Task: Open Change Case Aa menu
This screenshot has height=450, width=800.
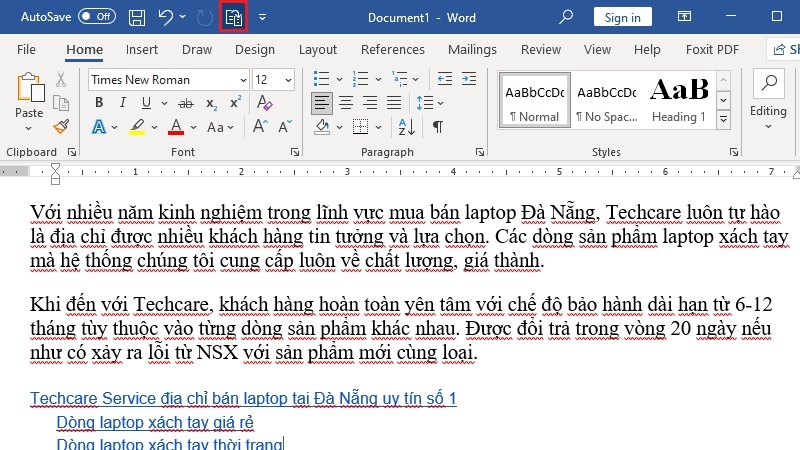Action: pyautogui.click(x=220, y=127)
